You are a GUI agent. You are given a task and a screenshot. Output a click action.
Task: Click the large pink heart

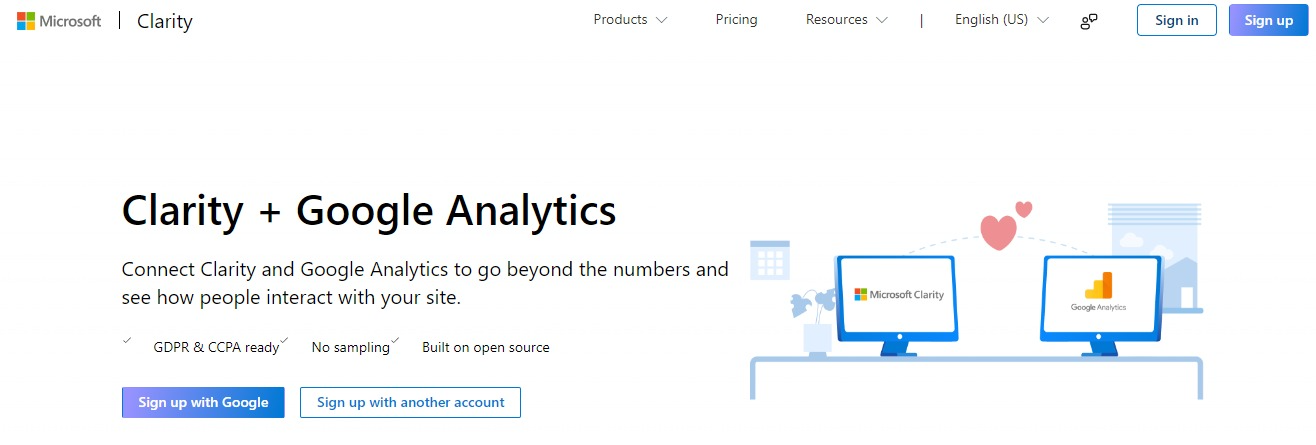pyautogui.click(x=998, y=233)
